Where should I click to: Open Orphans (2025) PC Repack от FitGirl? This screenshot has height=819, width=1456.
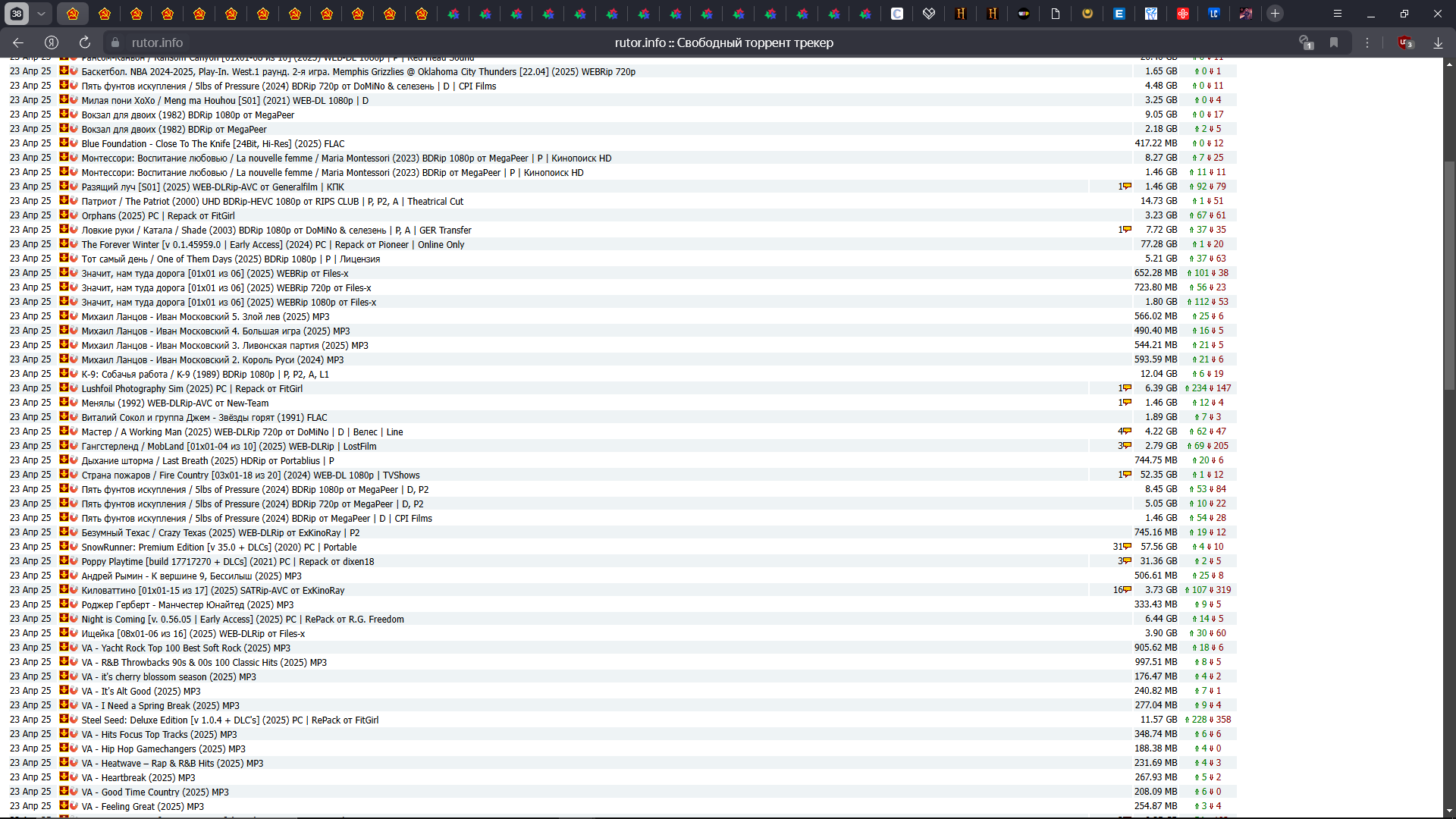(158, 215)
